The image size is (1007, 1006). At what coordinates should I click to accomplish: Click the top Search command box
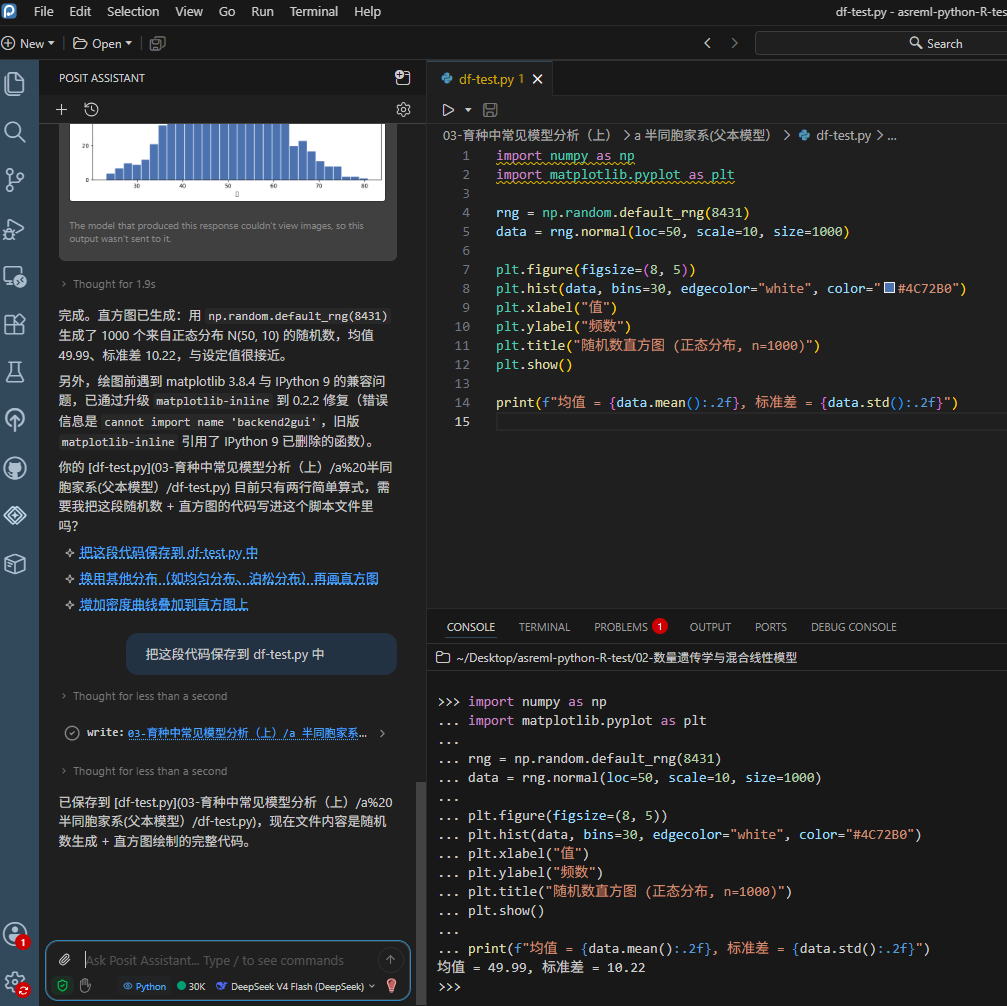tap(881, 44)
